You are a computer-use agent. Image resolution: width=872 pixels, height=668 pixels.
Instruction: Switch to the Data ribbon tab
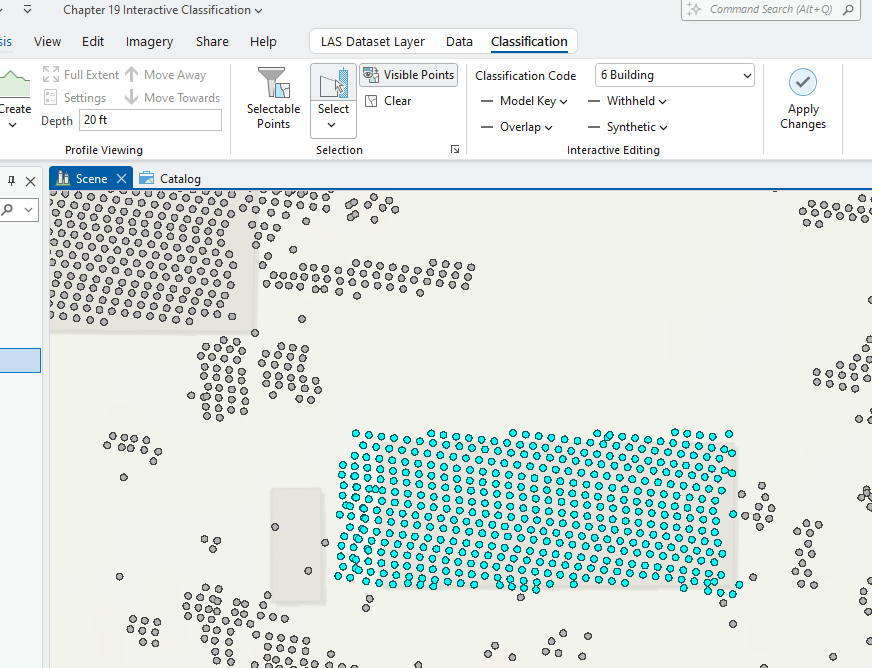coord(459,42)
